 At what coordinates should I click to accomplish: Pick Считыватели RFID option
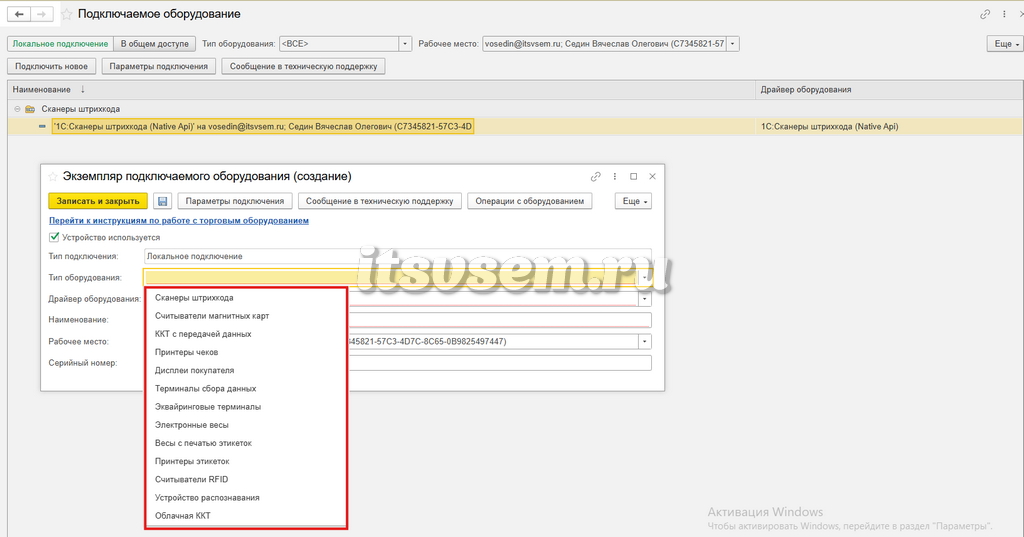tap(246, 480)
